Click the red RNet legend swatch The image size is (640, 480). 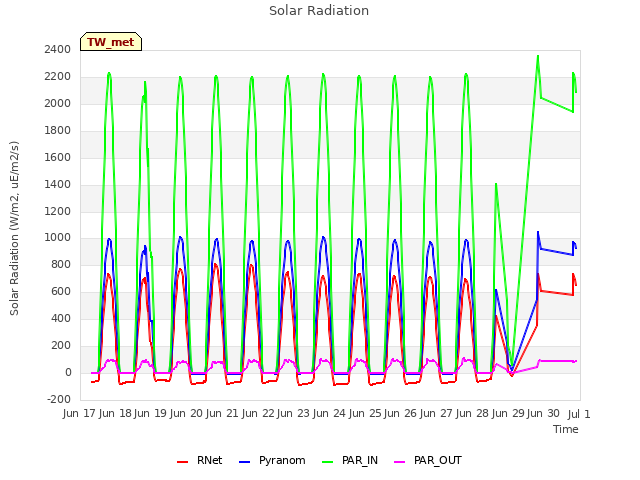182,462
